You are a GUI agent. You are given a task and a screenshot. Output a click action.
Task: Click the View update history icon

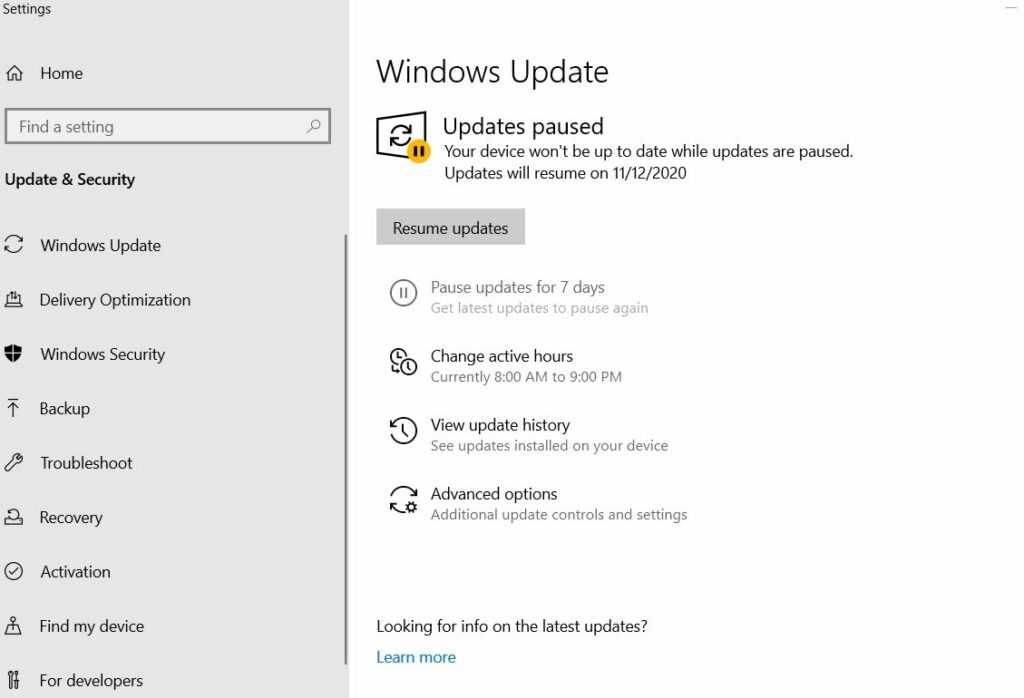point(403,431)
